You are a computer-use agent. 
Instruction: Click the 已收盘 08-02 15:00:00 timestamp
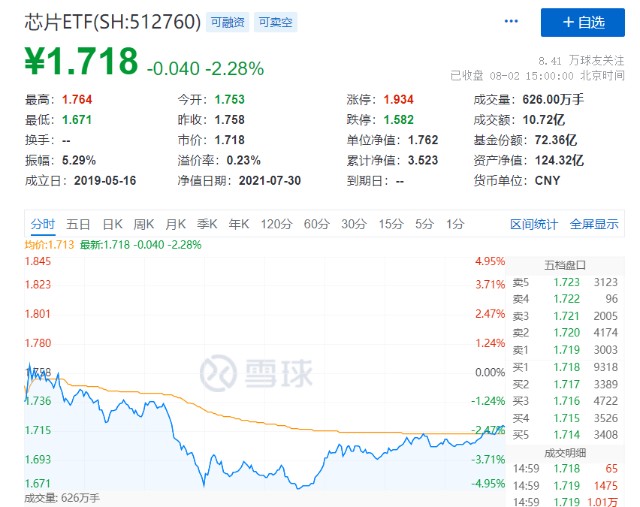[x=512, y=76]
